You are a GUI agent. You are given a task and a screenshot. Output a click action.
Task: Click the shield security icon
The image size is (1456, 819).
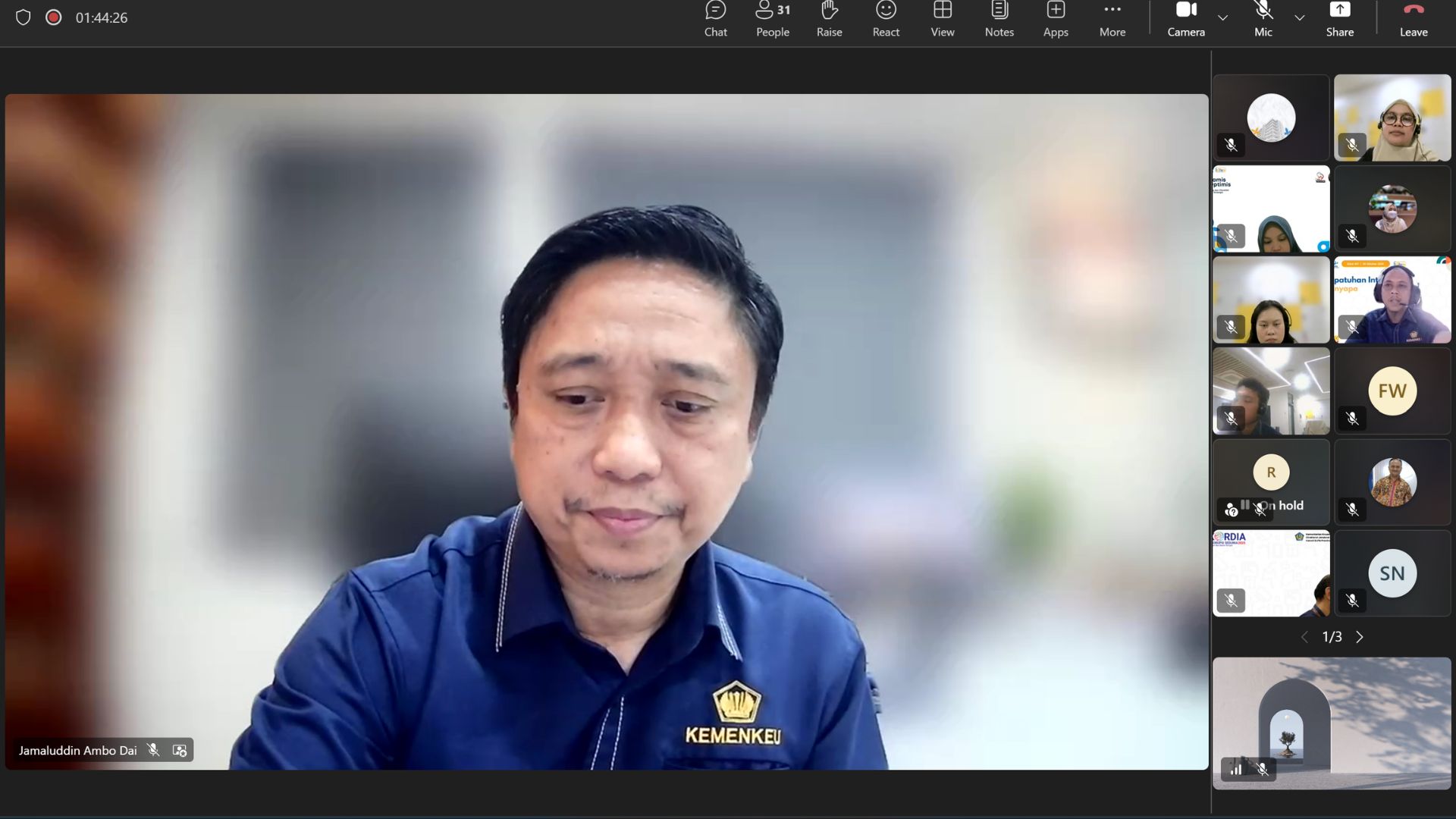(x=23, y=17)
